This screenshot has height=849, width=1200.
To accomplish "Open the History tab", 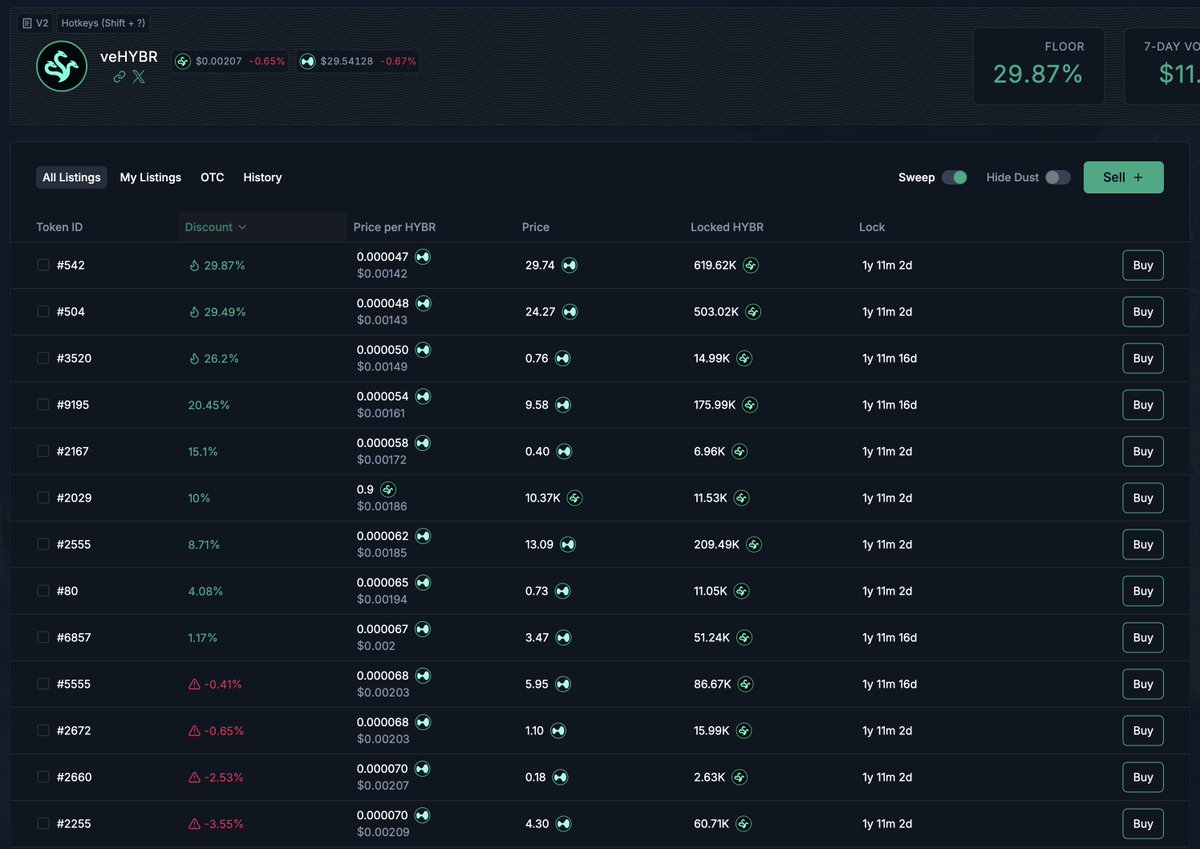I will coord(263,177).
